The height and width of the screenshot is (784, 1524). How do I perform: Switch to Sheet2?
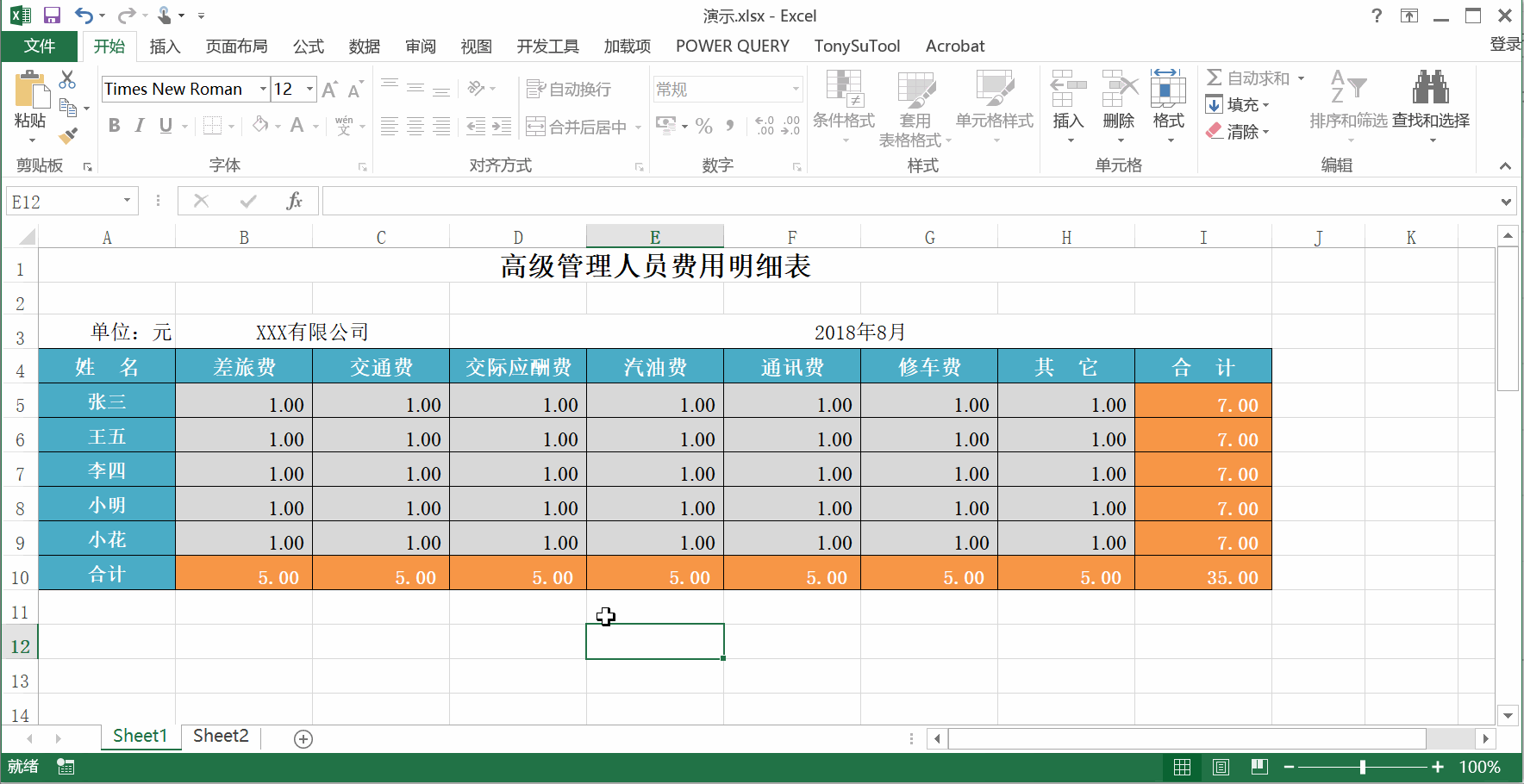pos(220,736)
